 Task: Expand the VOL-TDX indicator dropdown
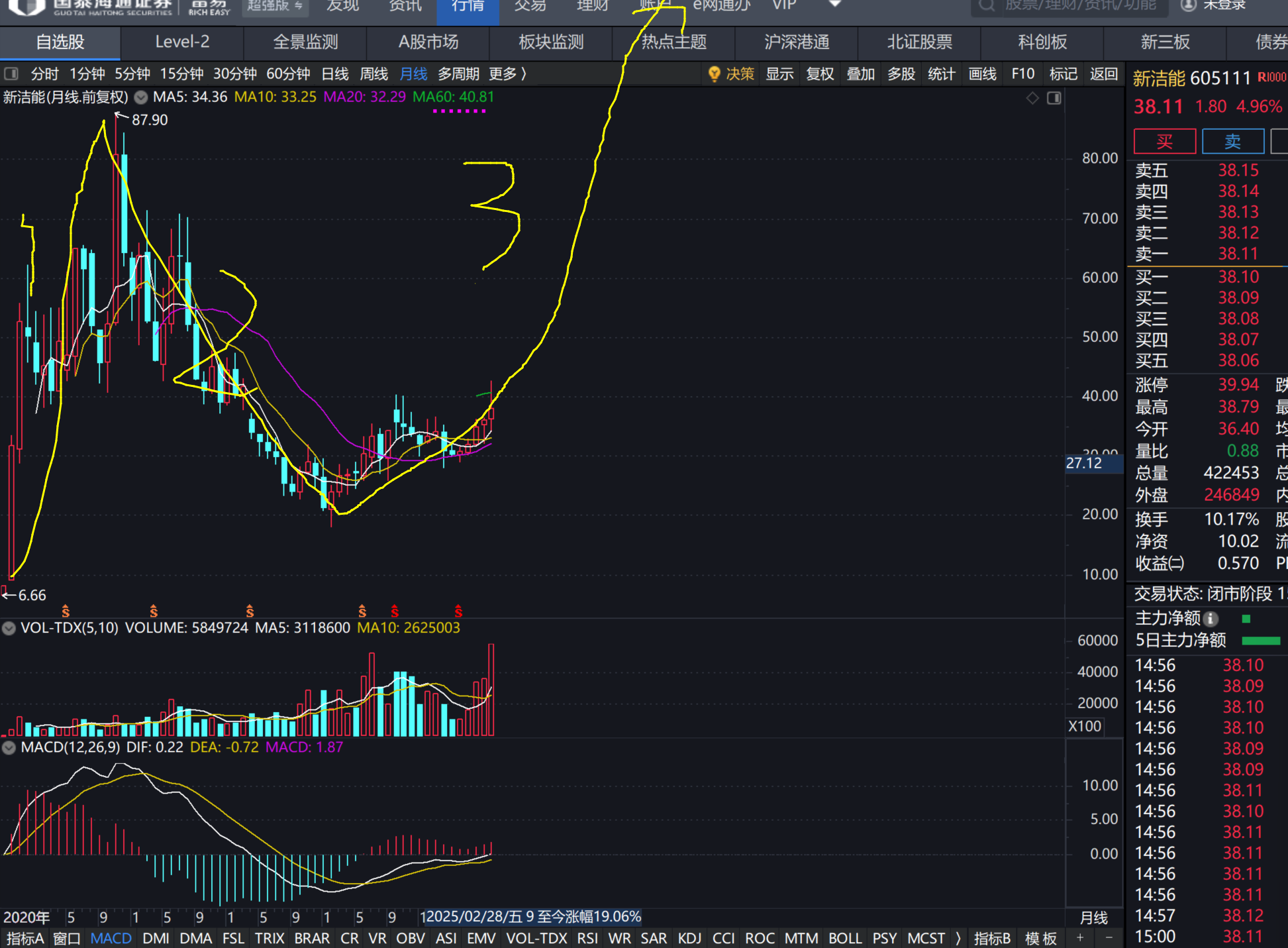click(x=9, y=628)
